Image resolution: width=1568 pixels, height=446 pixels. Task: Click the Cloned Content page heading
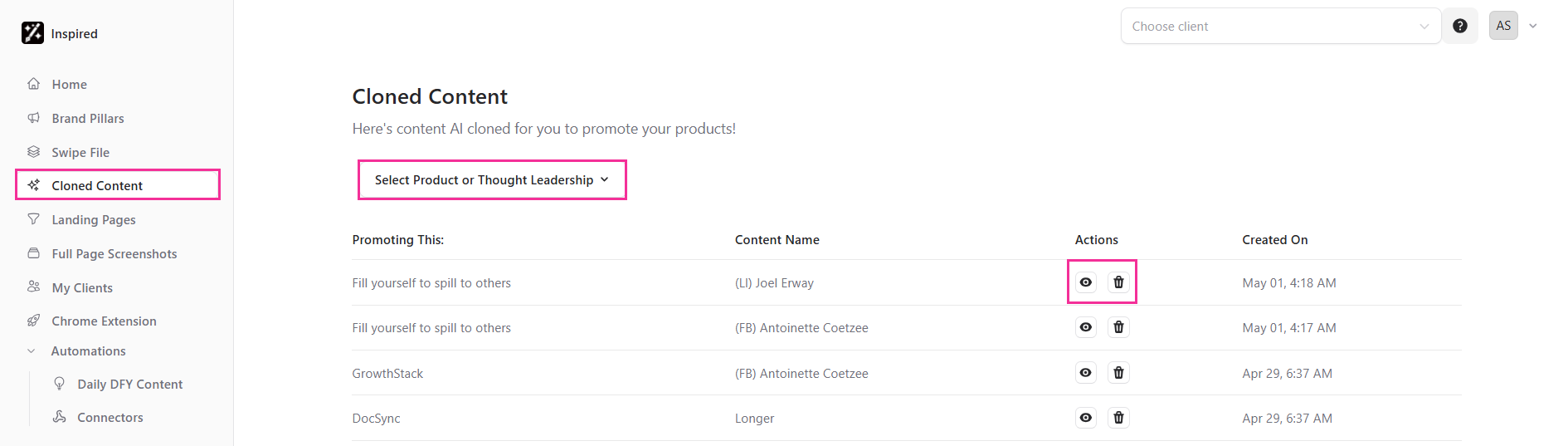point(430,97)
